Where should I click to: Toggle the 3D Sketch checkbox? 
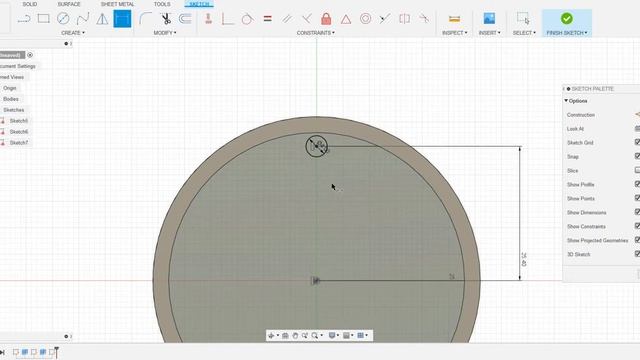pyautogui.click(x=637, y=254)
